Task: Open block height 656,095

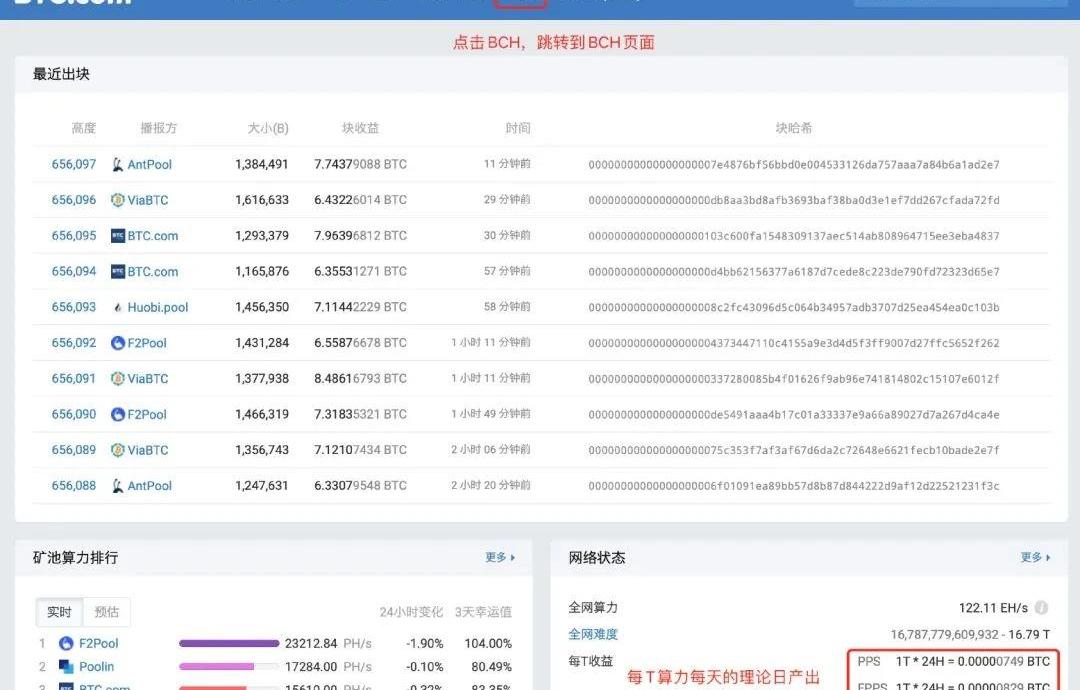Action: [x=74, y=236]
